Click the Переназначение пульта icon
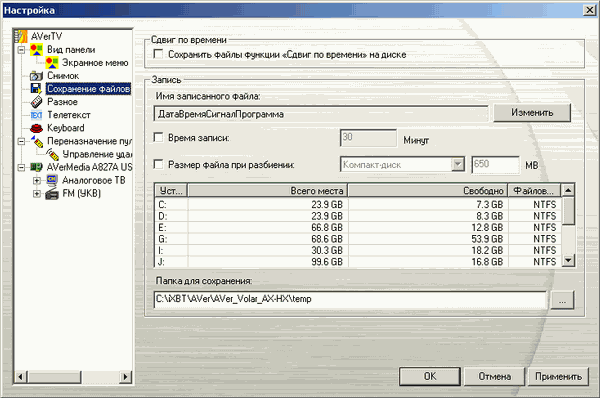This screenshot has width=600, height=398. point(37,141)
